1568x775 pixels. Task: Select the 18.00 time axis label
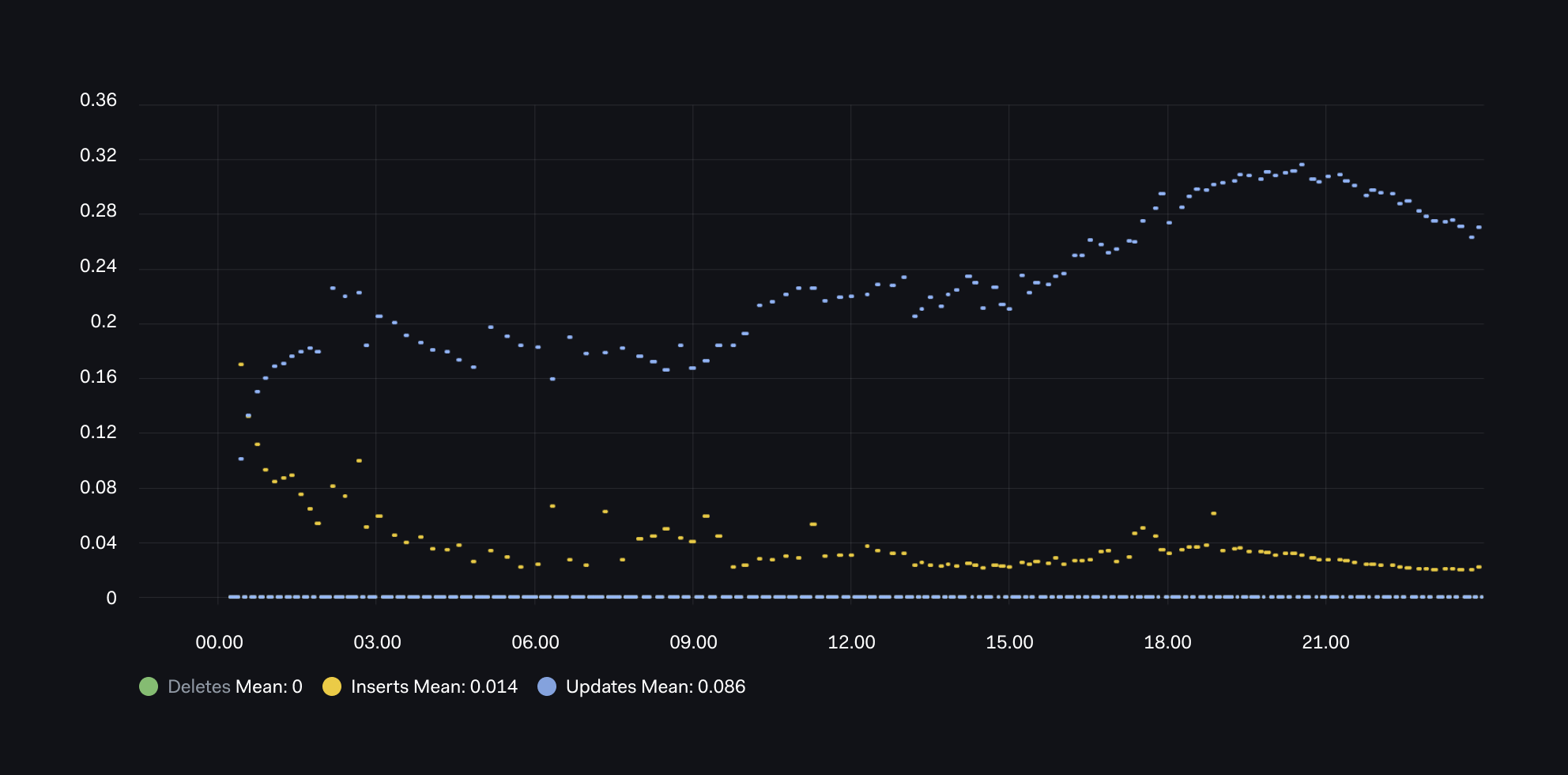tap(1167, 642)
